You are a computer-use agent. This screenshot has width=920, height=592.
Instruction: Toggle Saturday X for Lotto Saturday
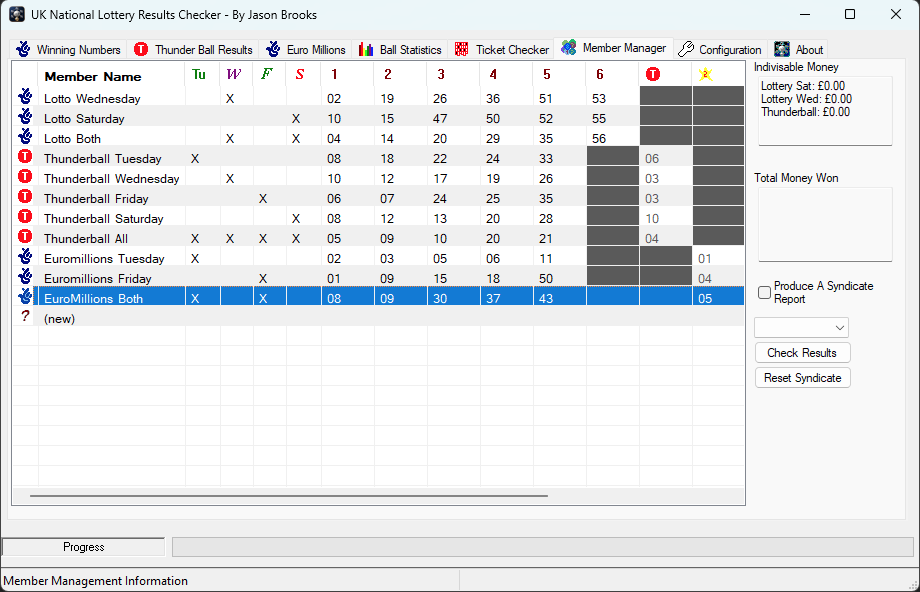296,119
